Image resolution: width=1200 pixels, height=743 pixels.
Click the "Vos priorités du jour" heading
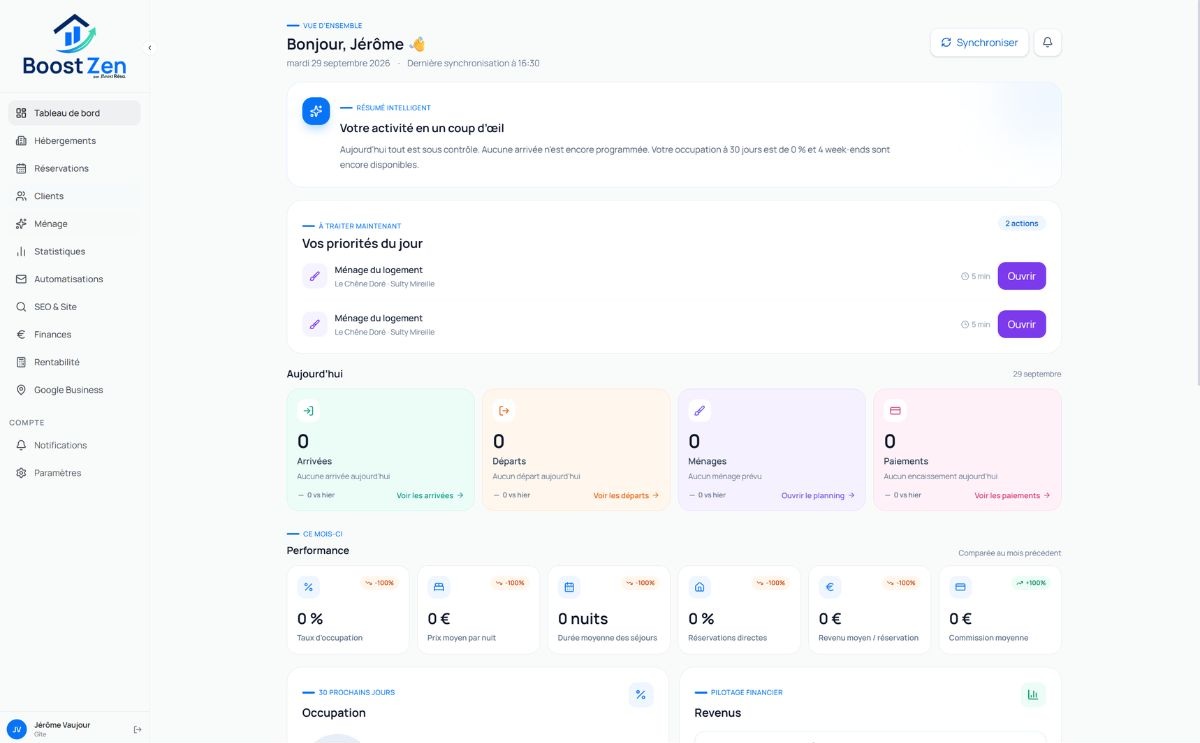point(362,243)
